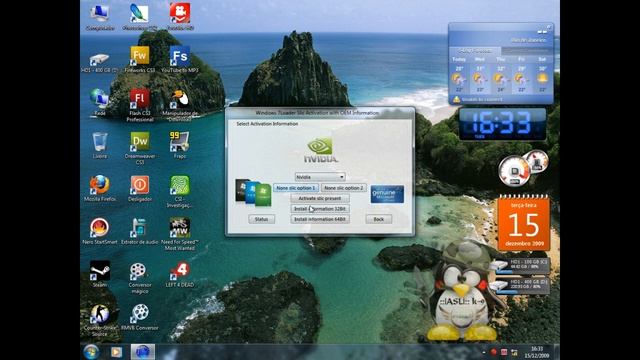Select Today's forecast in weather gadget
The image size is (640, 360).
tap(459, 76)
